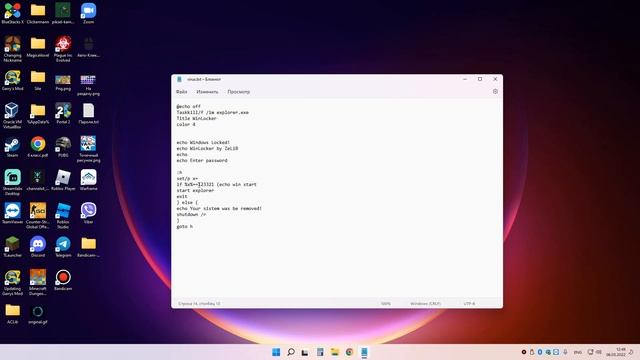This screenshot has width=640, height=360.
Task: Click the Windows (CRLF) status bar entry
Action: click(425, 304)
